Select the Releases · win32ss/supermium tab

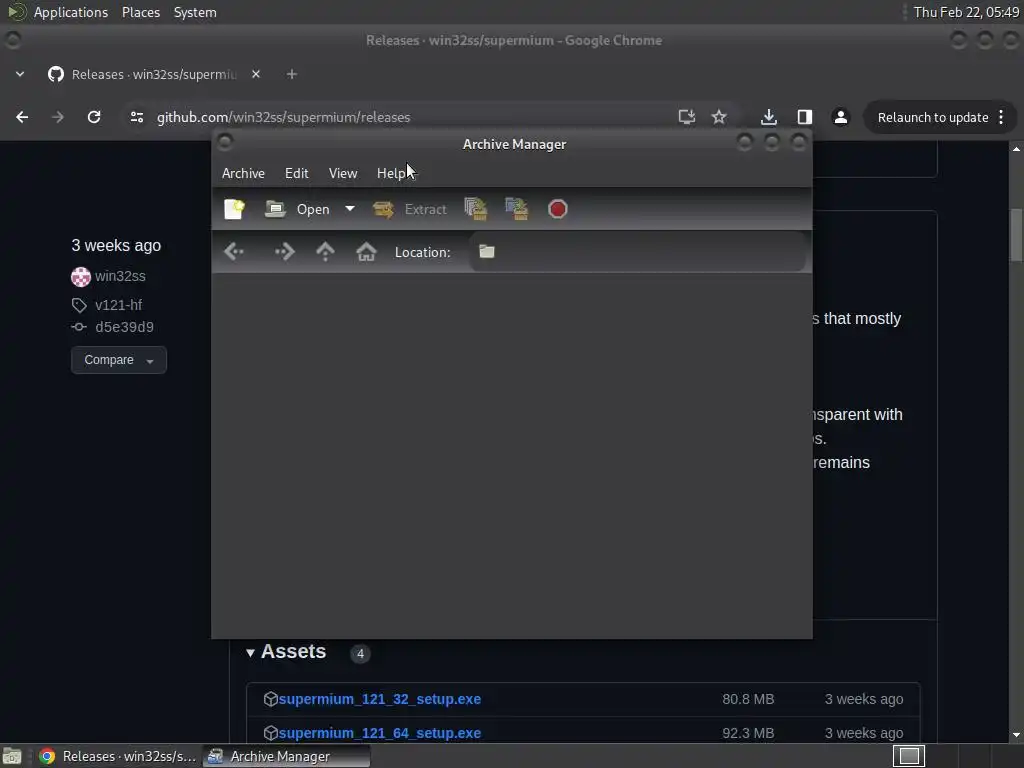[x=154, y=74]
